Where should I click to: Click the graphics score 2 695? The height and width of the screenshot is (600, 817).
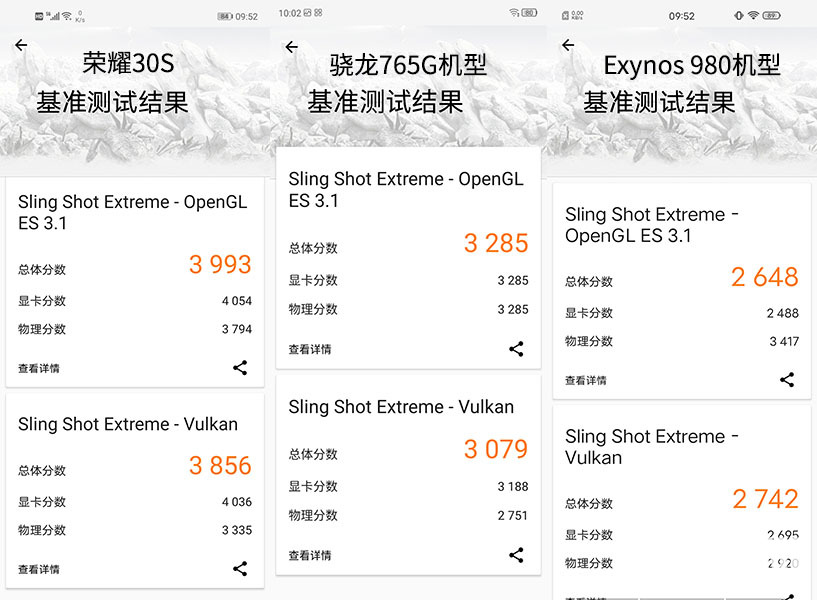coord(783,535)
